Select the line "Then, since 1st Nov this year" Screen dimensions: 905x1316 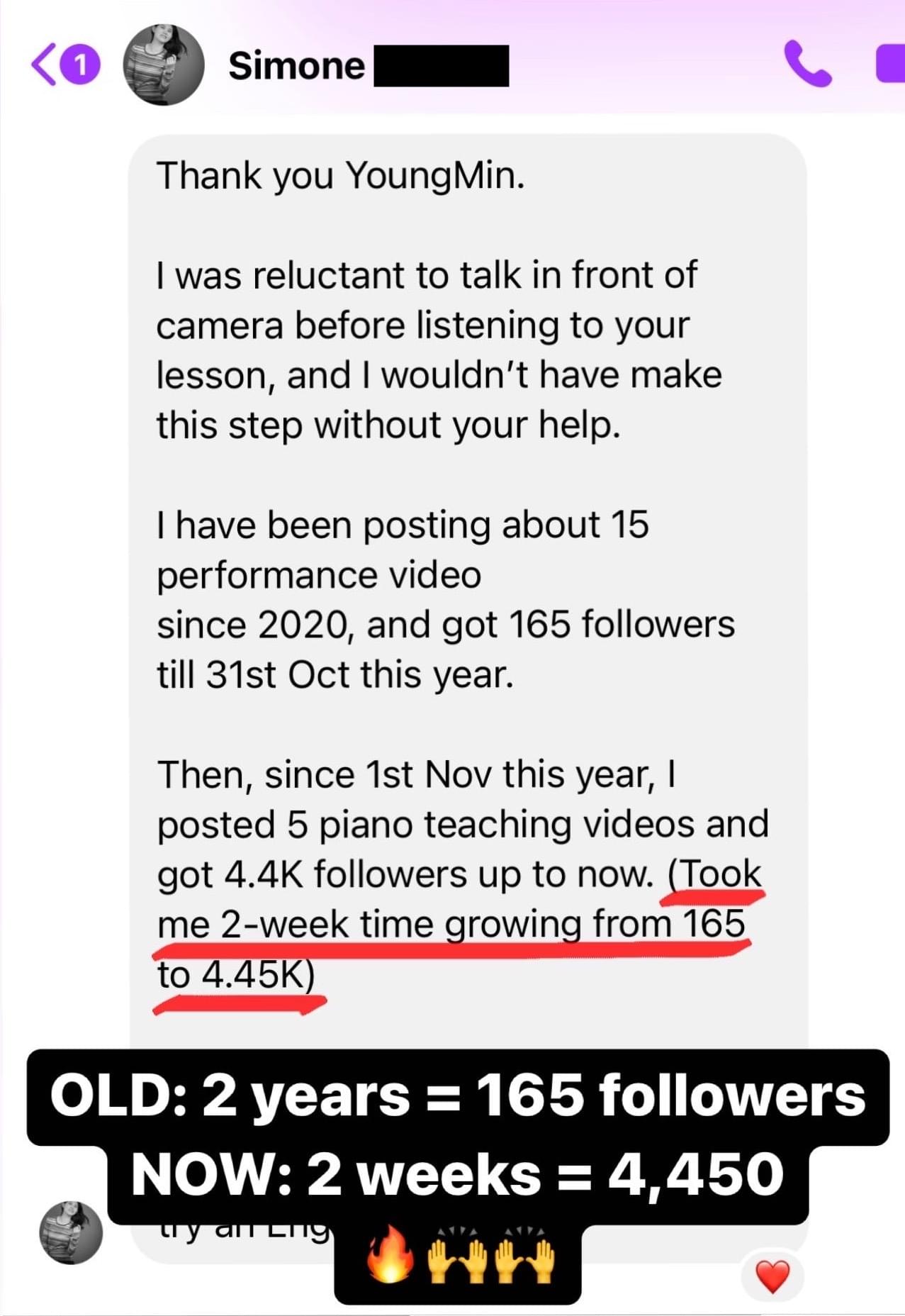(416, 775)
